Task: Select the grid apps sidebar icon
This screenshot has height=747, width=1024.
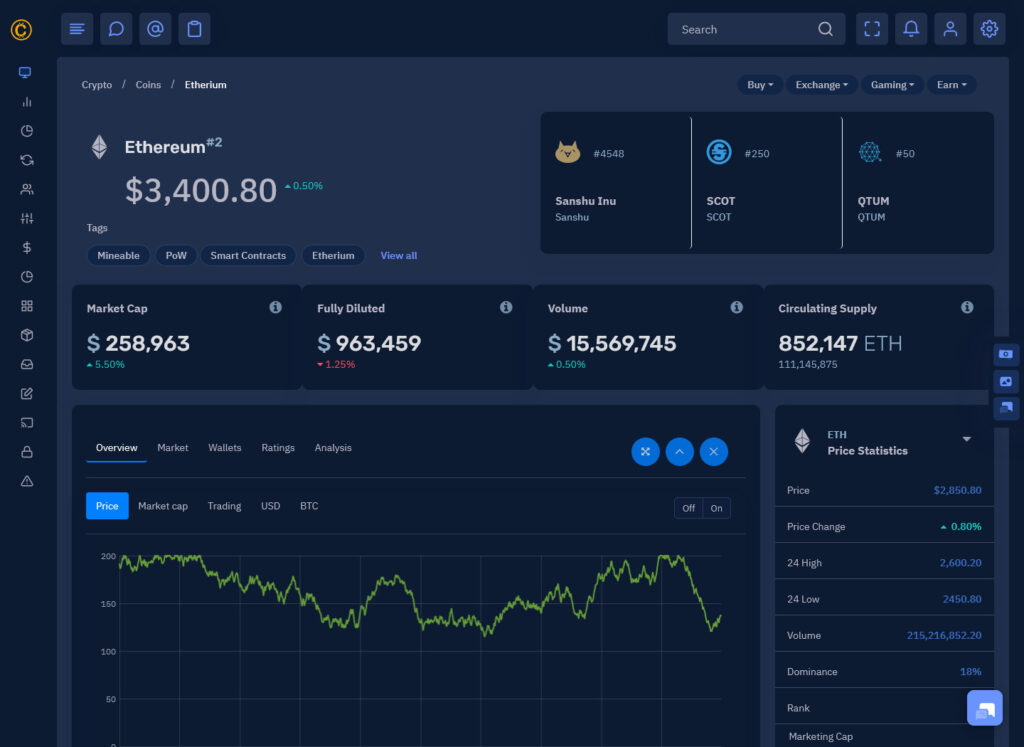Action: point(27,306)
